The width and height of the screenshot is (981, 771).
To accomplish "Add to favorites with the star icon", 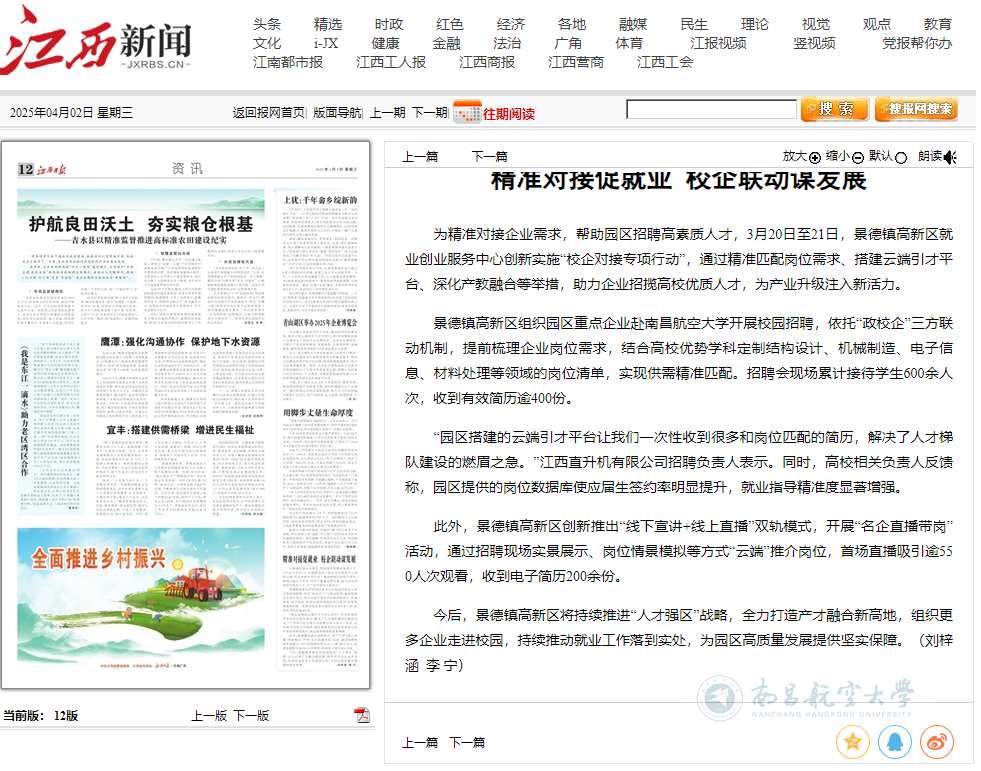I will click(852, 742).
